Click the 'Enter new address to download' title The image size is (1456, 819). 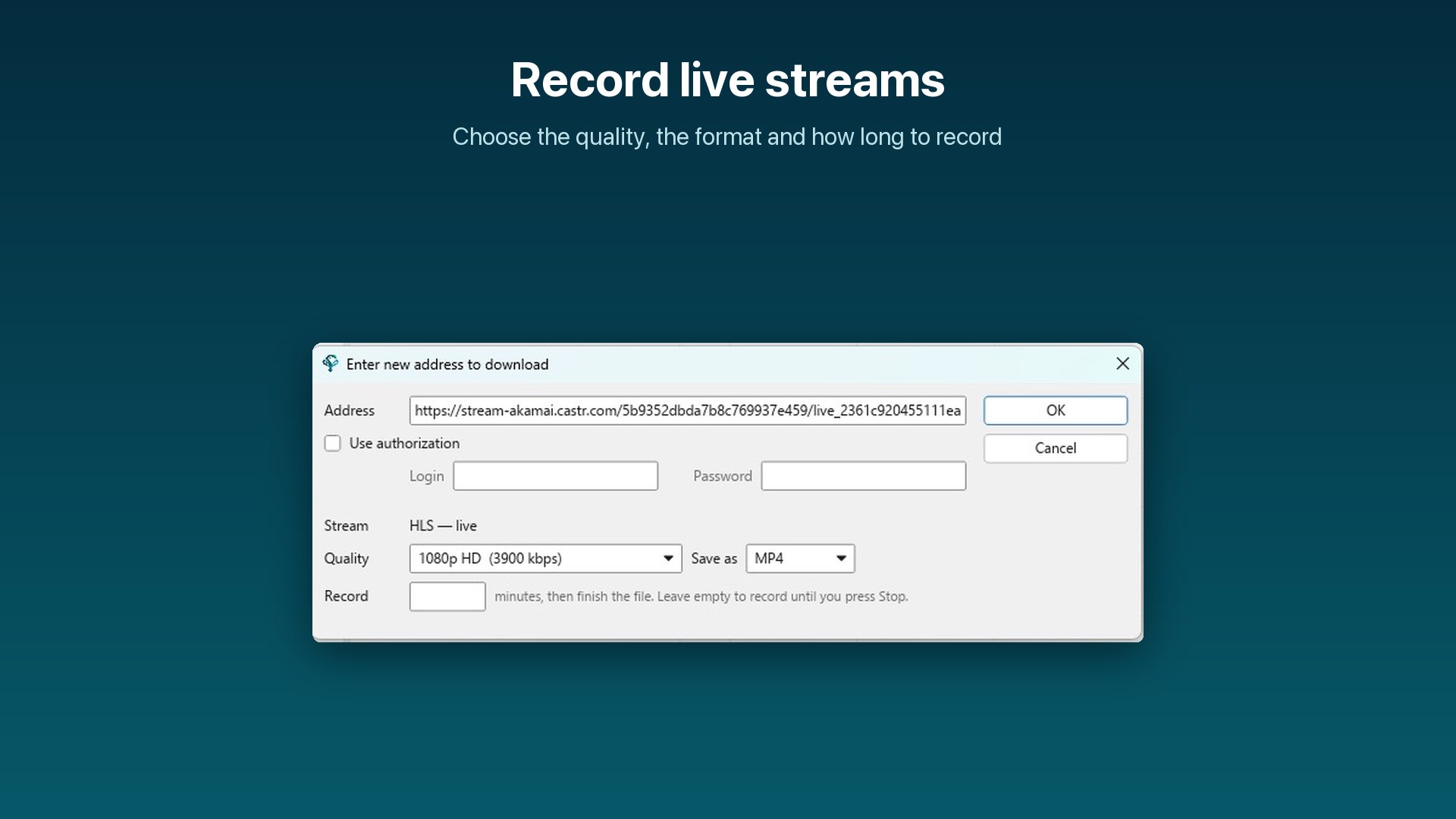[447, 365]
